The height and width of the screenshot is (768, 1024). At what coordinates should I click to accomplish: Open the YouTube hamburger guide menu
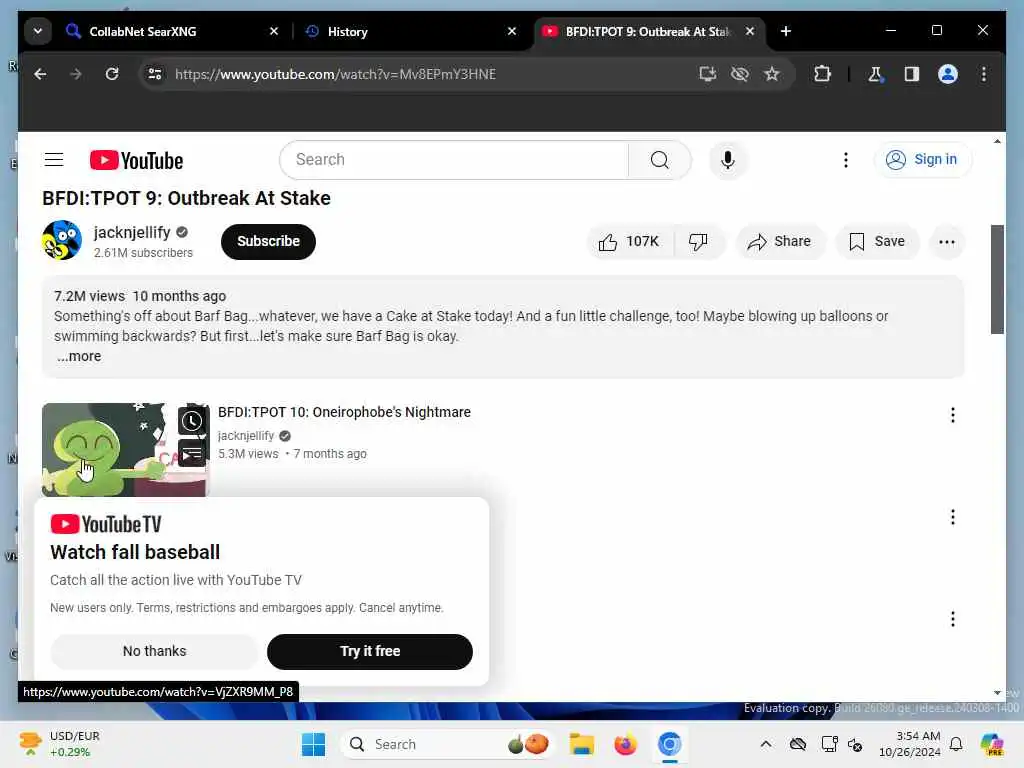54,160
